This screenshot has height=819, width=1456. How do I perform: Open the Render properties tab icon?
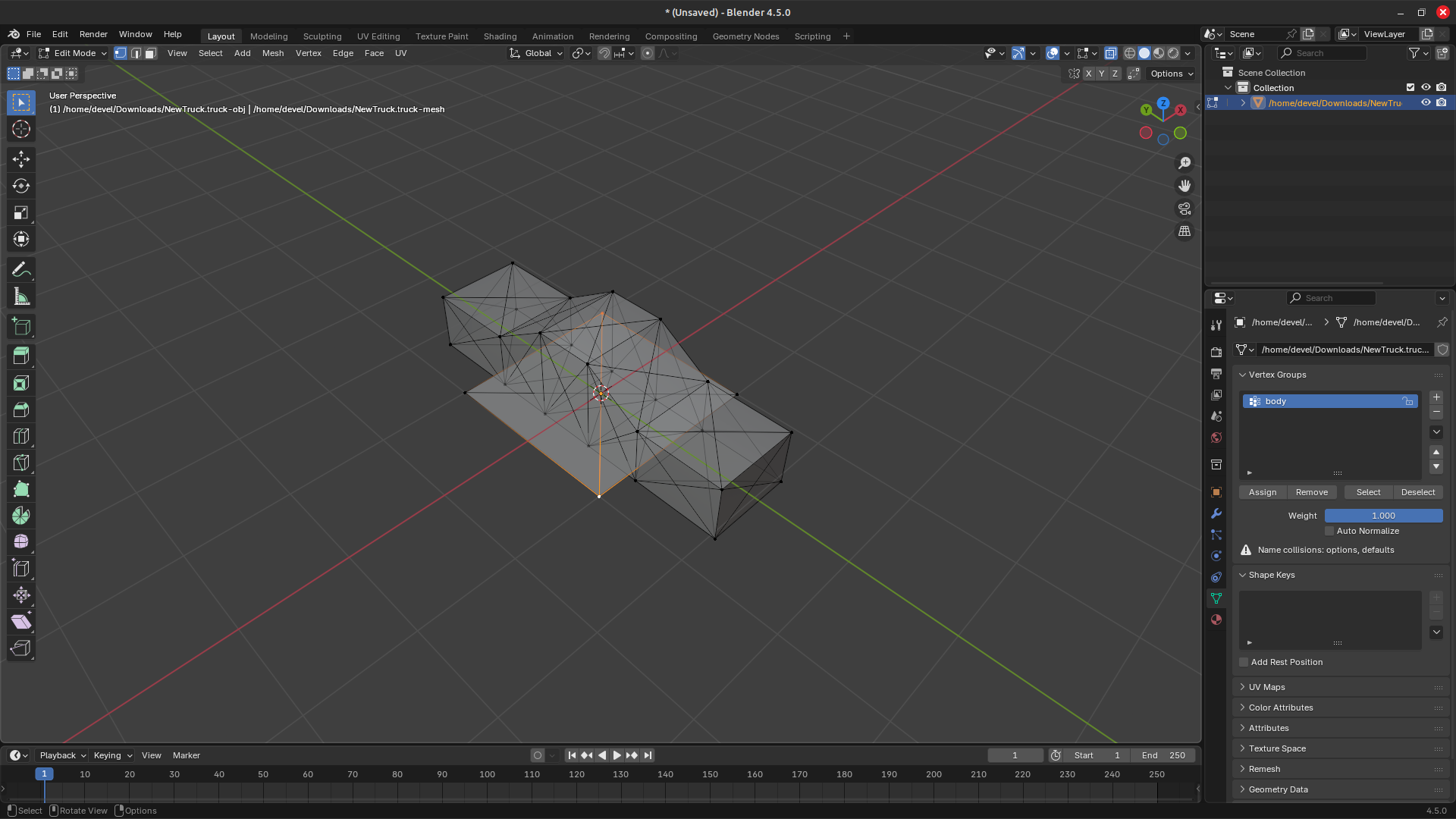click(1216, 352)
